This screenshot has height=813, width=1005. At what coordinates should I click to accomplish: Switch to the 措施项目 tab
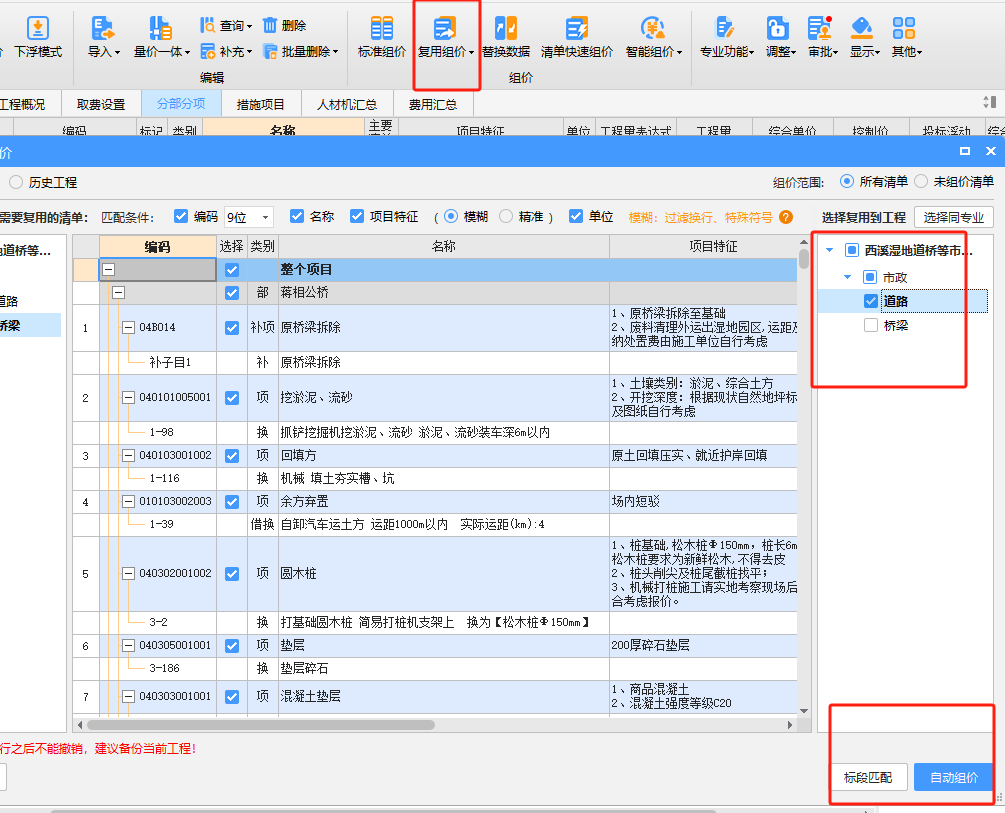coord(260,104)
